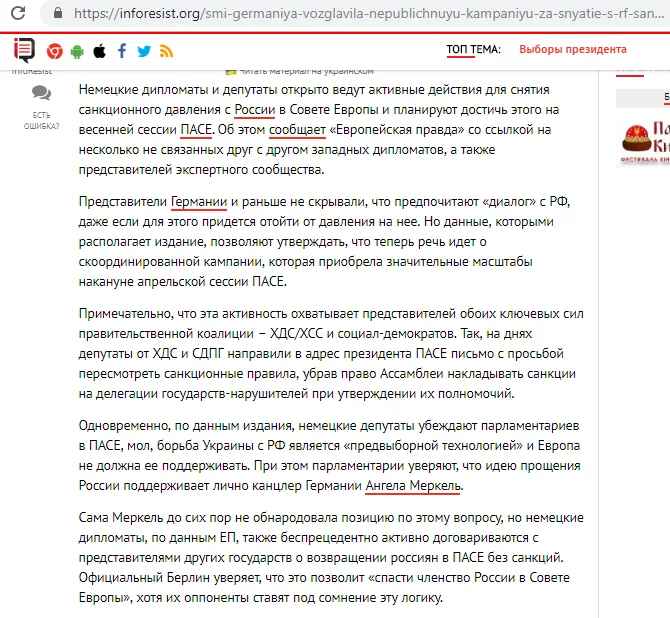Click the paragraph starting Сама Меркель
Screen dimensions: 670x618
[331, 557]
